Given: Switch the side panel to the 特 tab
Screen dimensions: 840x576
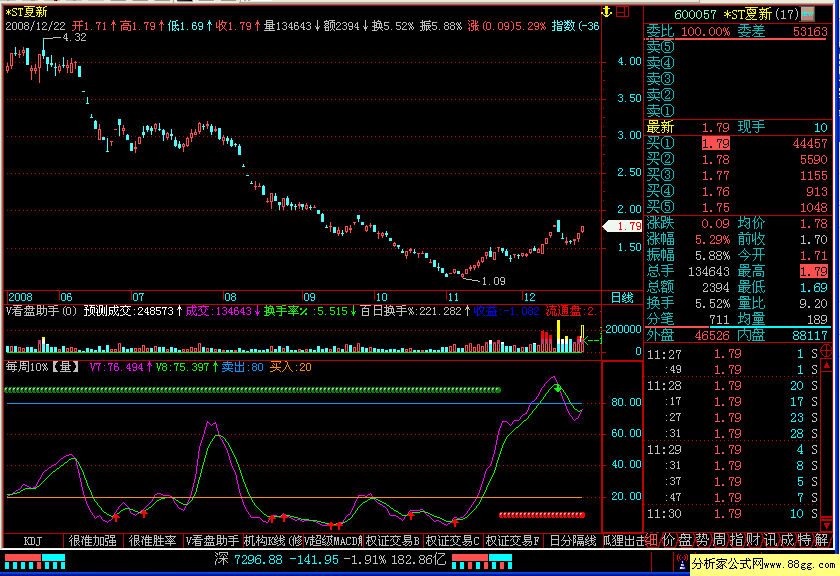Looking at the screenshot, I should point(804,540).
